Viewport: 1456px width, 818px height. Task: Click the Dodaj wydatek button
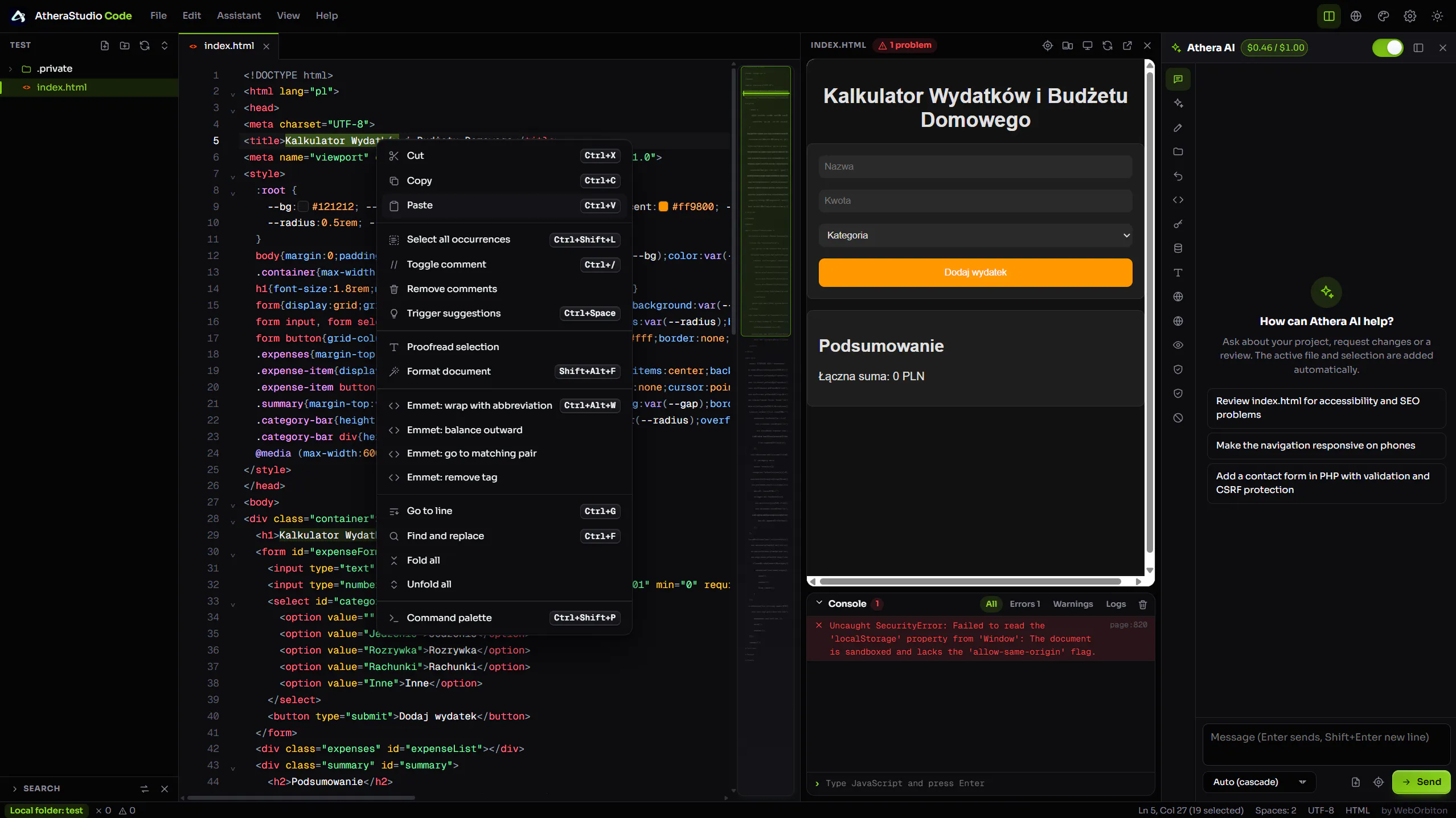975,273
